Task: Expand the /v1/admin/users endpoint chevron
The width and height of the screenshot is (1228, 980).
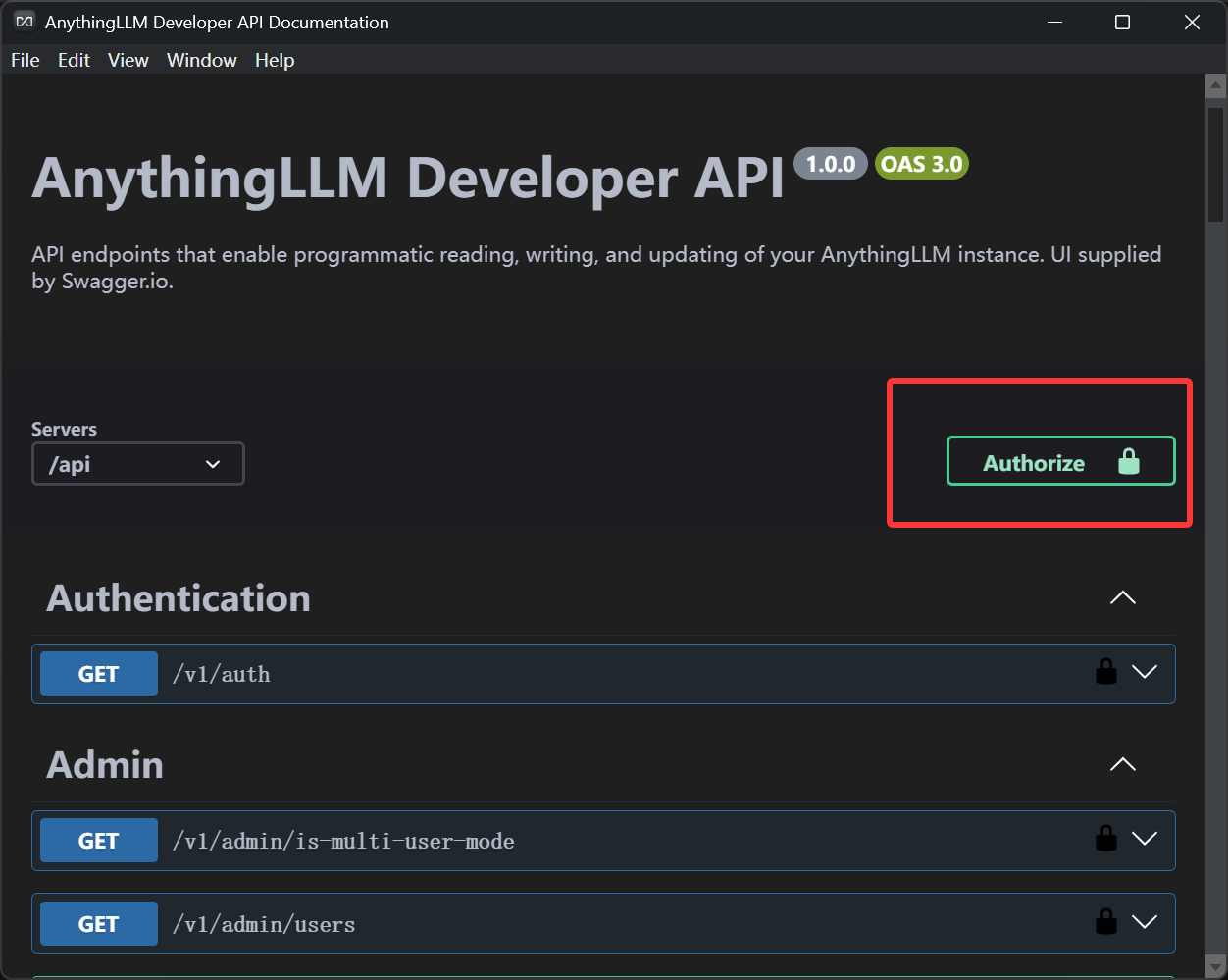Action: point(1145,922)
